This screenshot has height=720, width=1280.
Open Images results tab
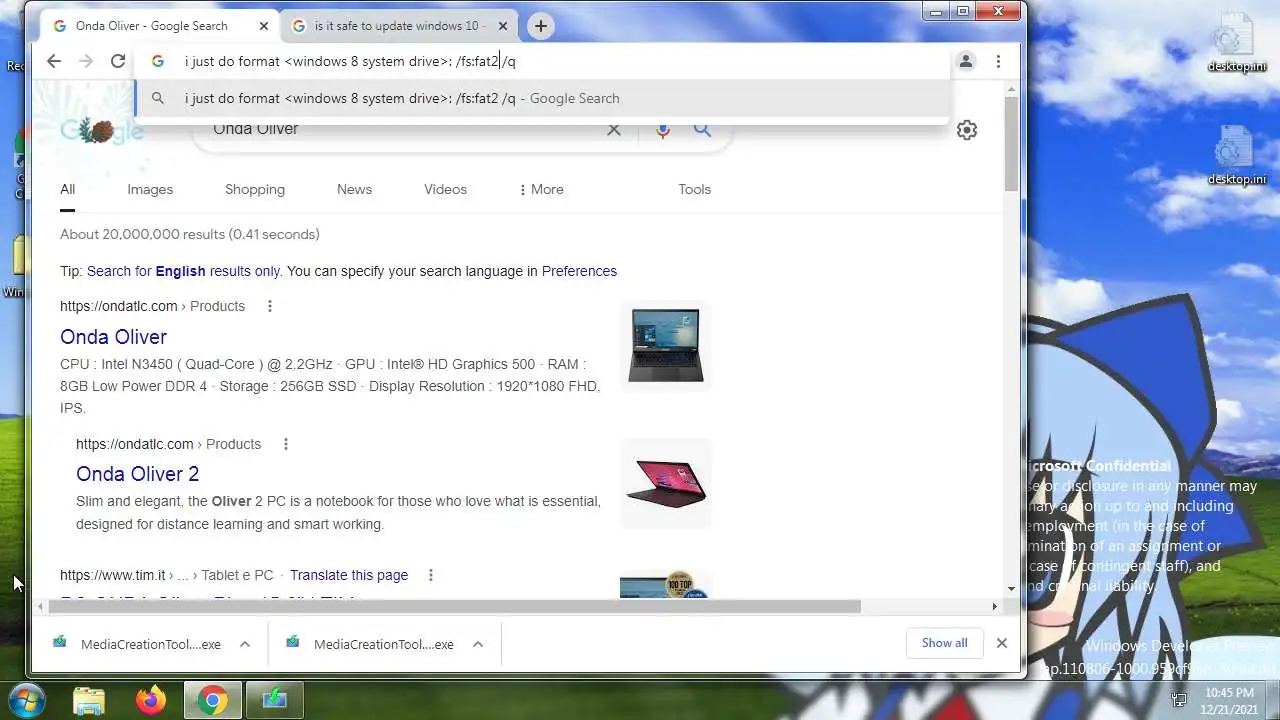[x=150, y=189]
